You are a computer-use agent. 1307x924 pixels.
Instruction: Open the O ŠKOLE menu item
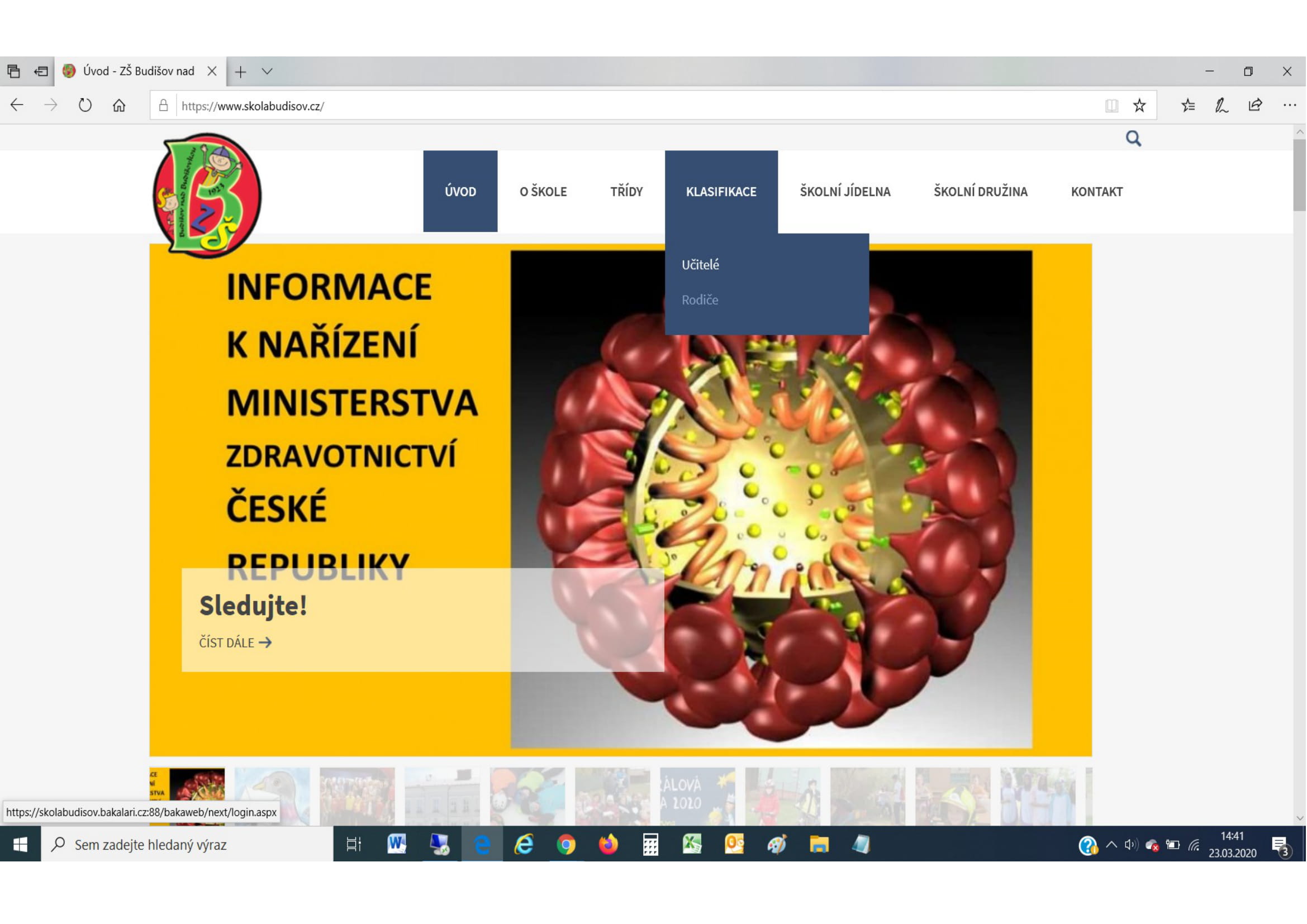(x=543, y=192)
